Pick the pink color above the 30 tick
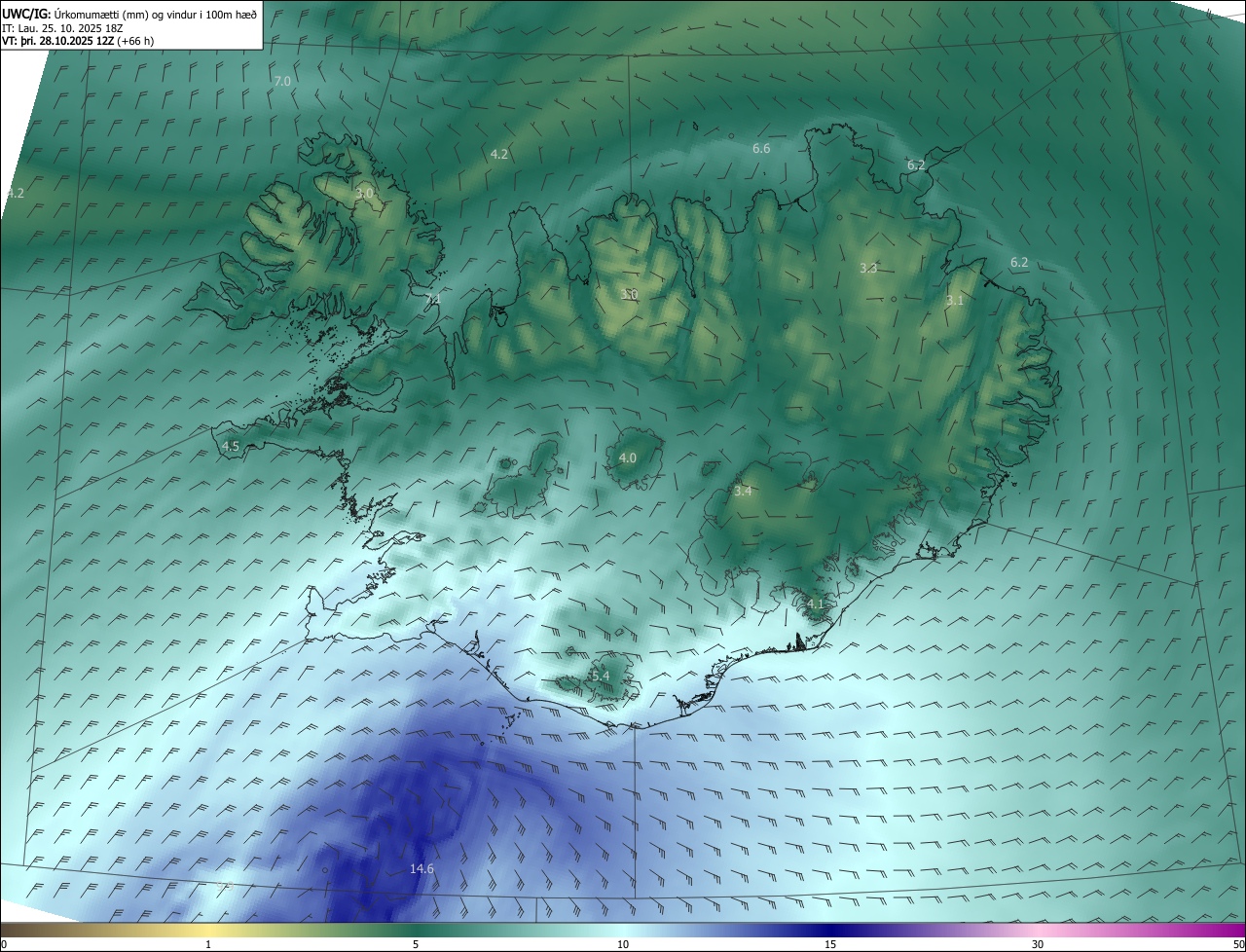The image size is (1246, 952). click(x=1038, y=930)
